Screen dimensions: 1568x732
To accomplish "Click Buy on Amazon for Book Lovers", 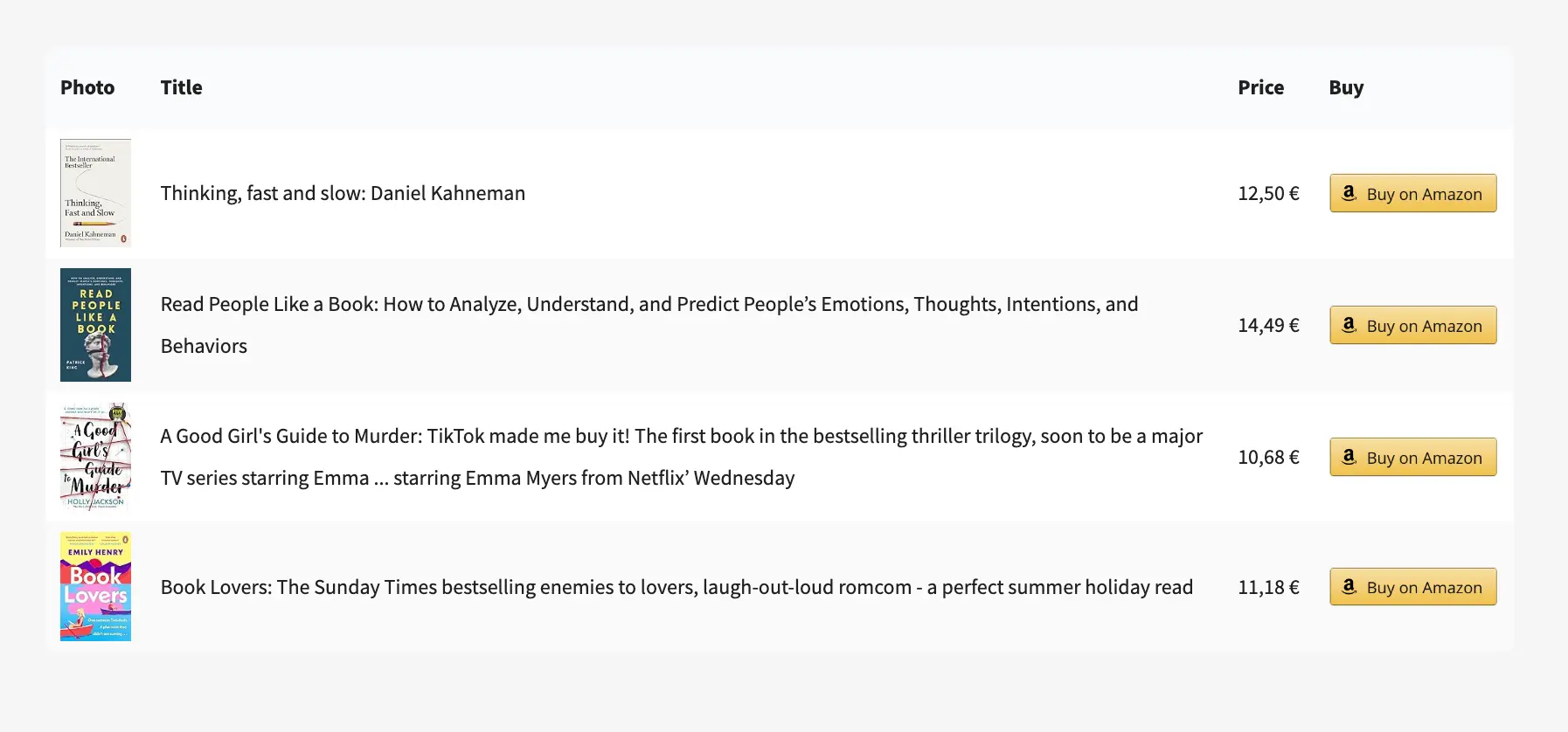I will [1412, 587].
